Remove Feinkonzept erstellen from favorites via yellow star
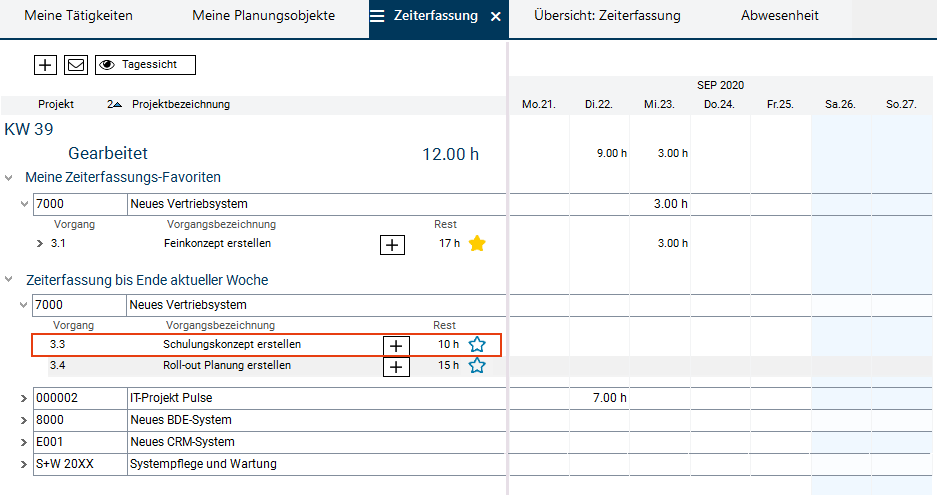Image resolution: width=939 pixels, height=495 pixels. click(477, 244)
